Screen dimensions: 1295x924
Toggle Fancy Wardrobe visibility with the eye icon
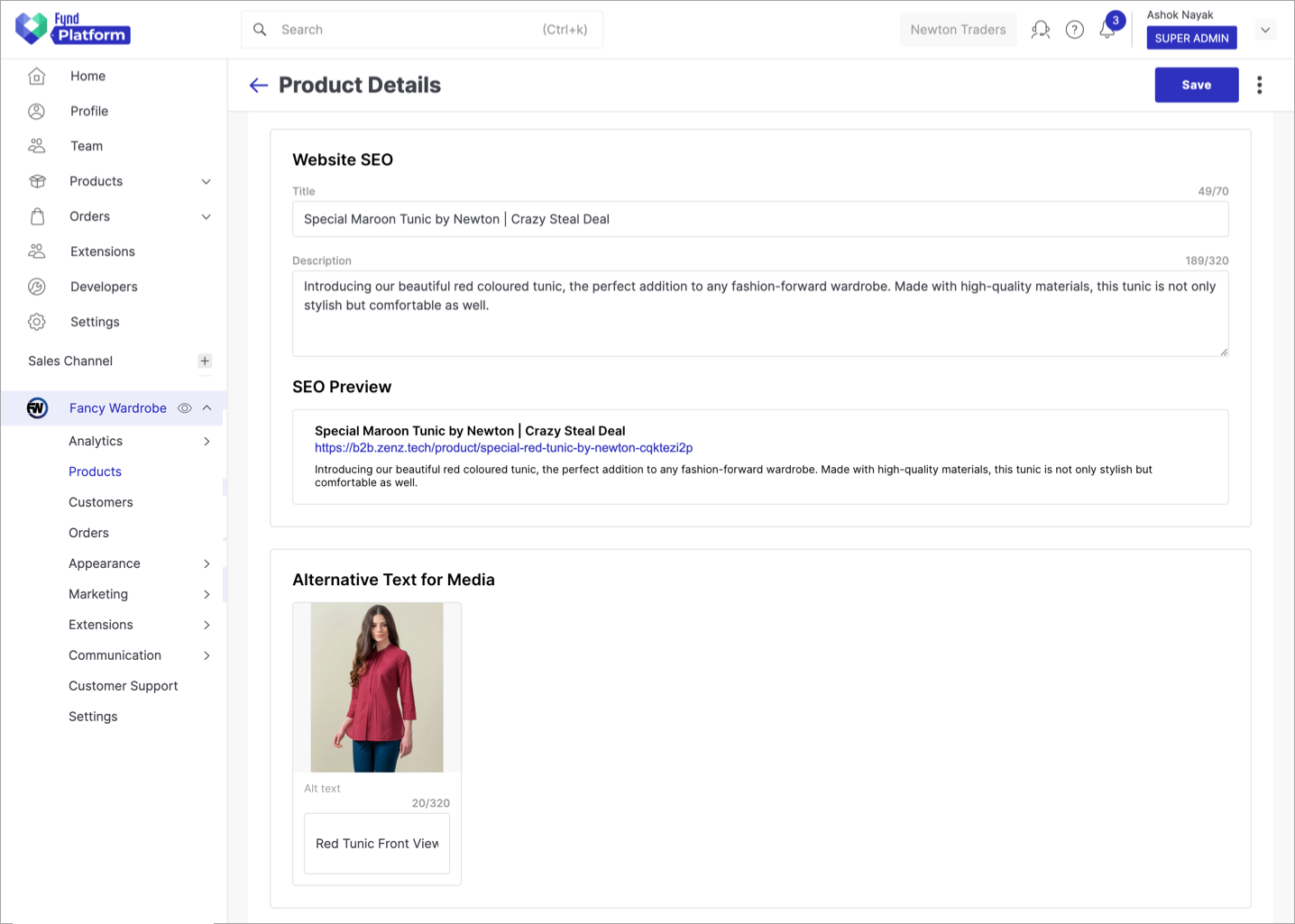point(184,407)
